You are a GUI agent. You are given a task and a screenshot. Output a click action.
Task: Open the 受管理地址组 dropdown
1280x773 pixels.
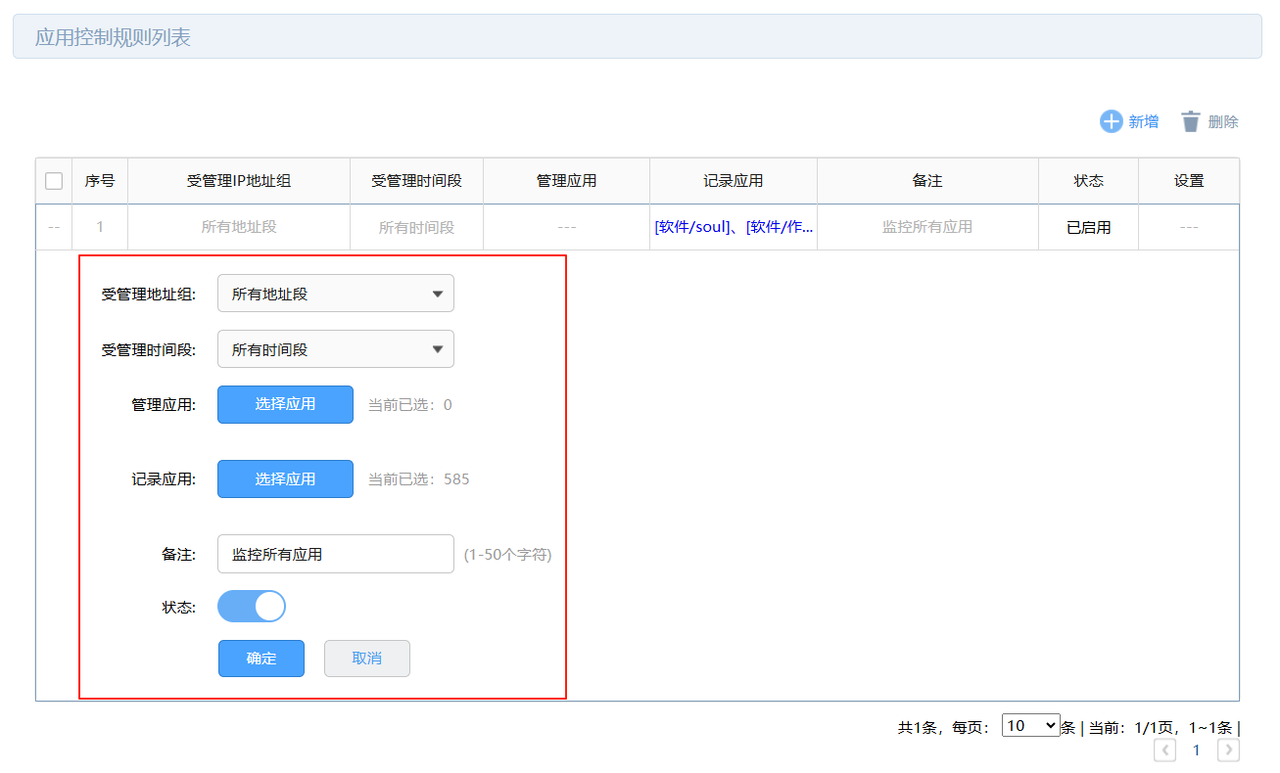click(x=335, y=294)
